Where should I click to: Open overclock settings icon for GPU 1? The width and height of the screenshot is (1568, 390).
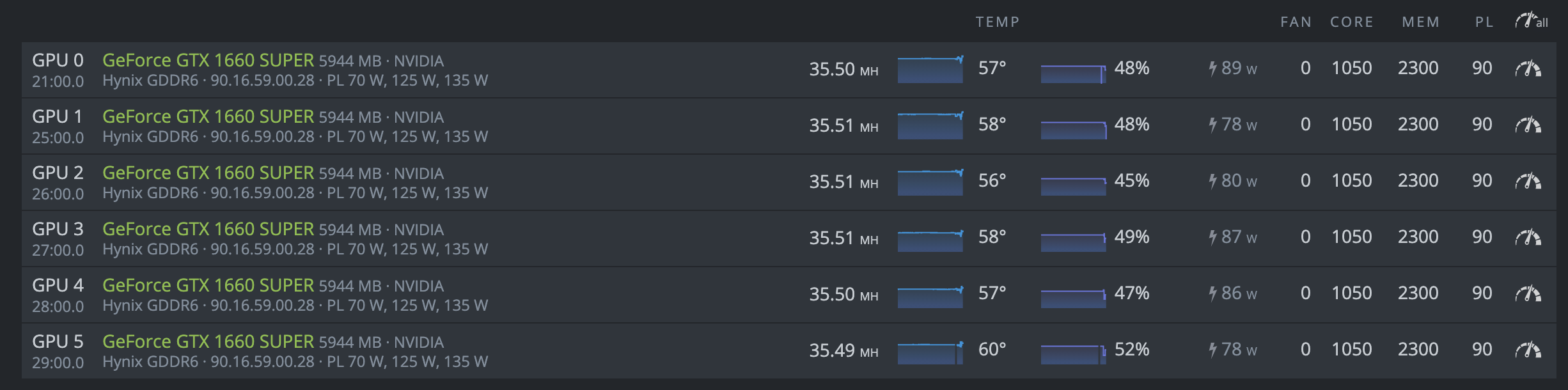pos(1528,125)
